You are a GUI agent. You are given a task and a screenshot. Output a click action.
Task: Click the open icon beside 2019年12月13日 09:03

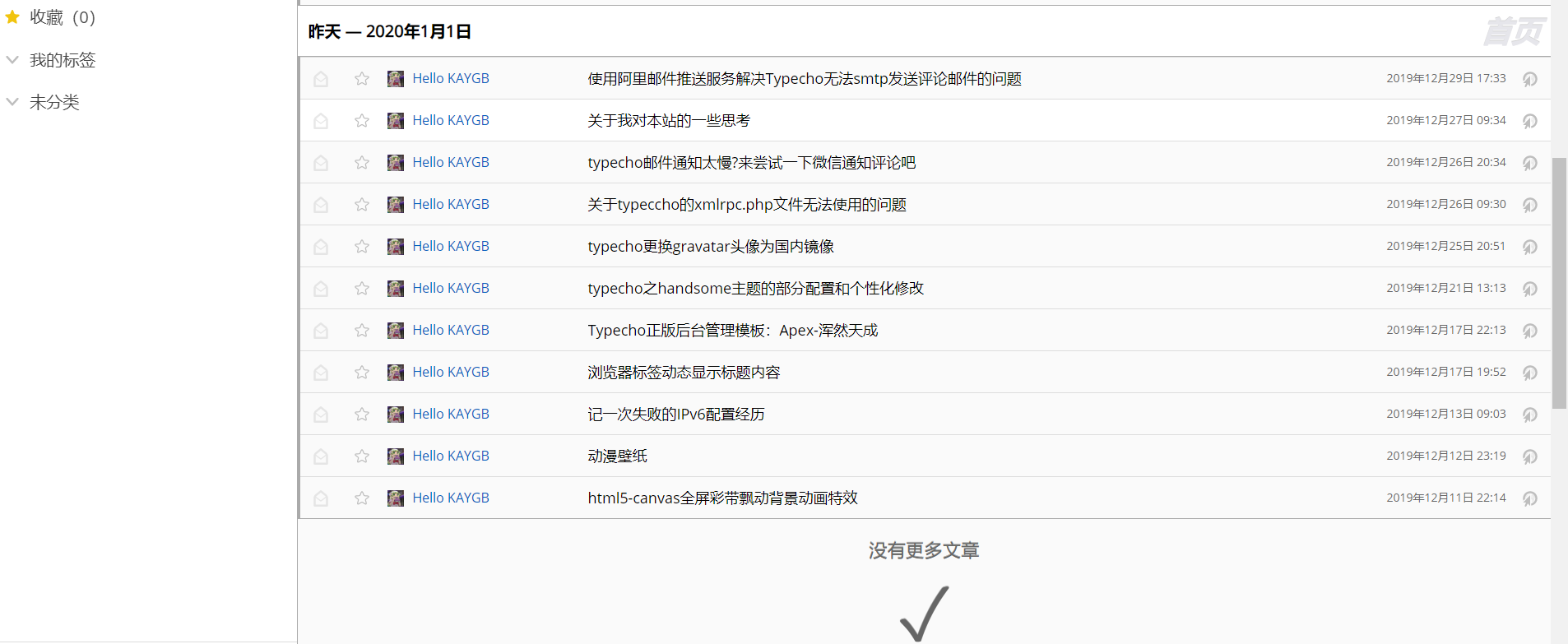1530,415
